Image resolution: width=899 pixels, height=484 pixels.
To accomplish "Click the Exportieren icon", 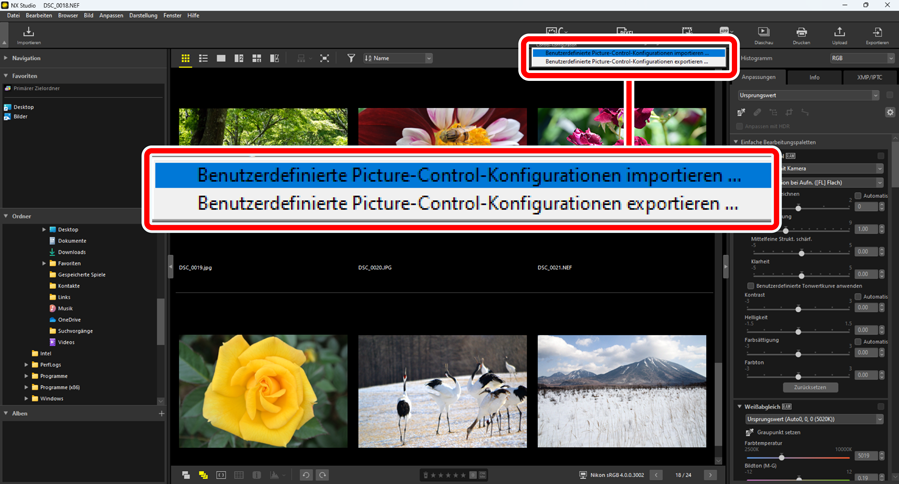I will [x=877, y=34].
